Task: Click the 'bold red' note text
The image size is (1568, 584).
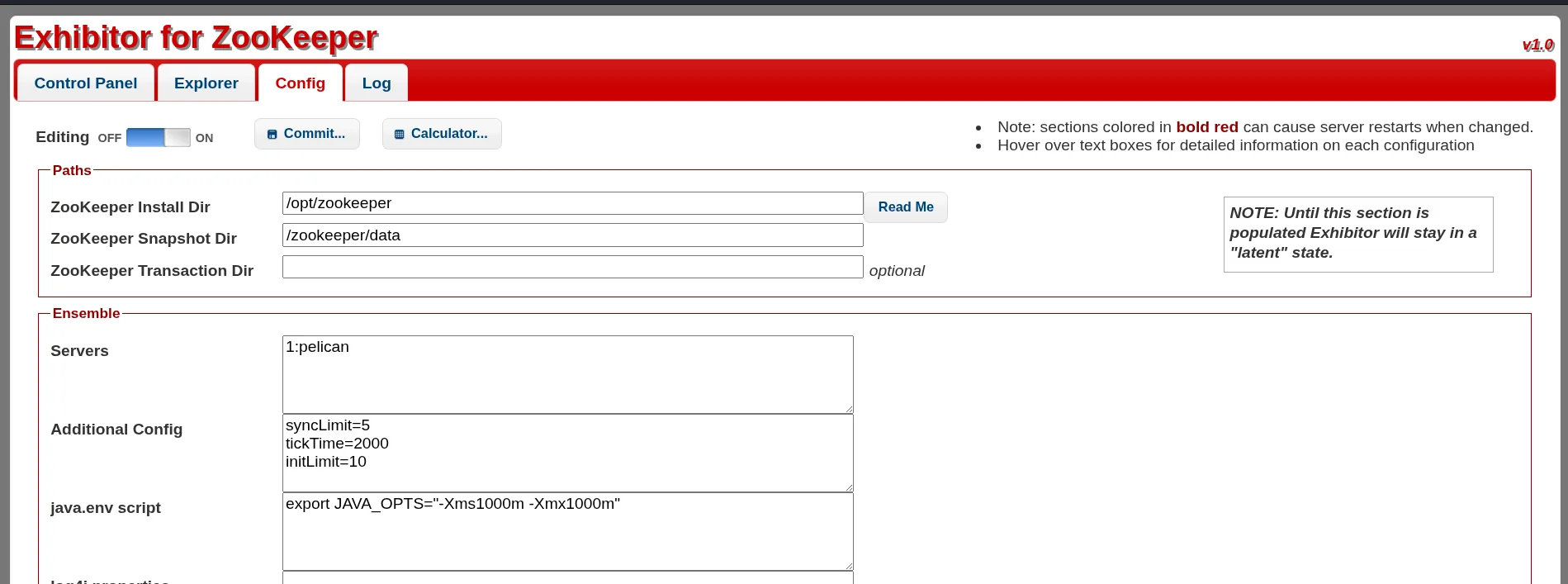Action: pos(1207,127)
